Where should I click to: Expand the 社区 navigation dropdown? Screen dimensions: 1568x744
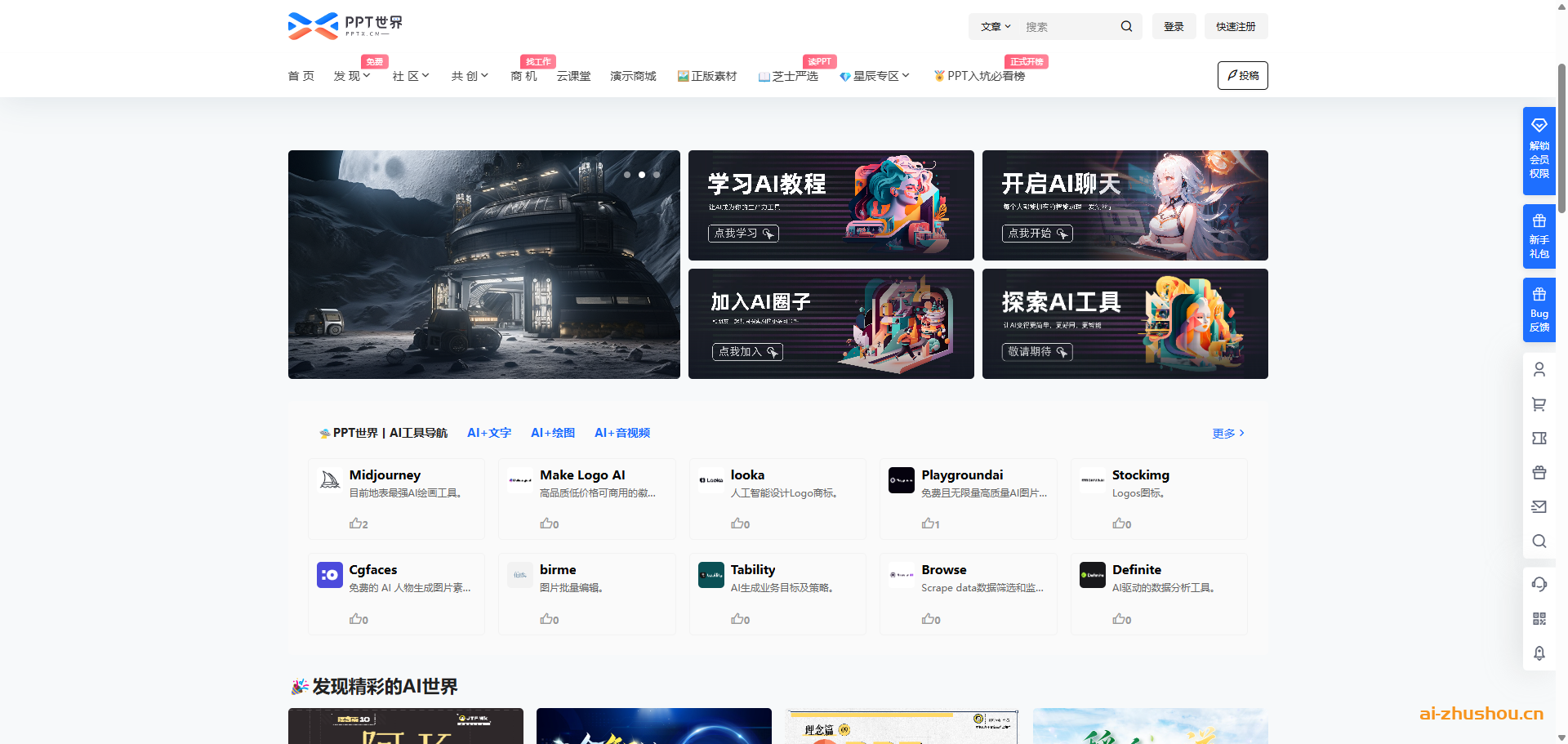411,75
